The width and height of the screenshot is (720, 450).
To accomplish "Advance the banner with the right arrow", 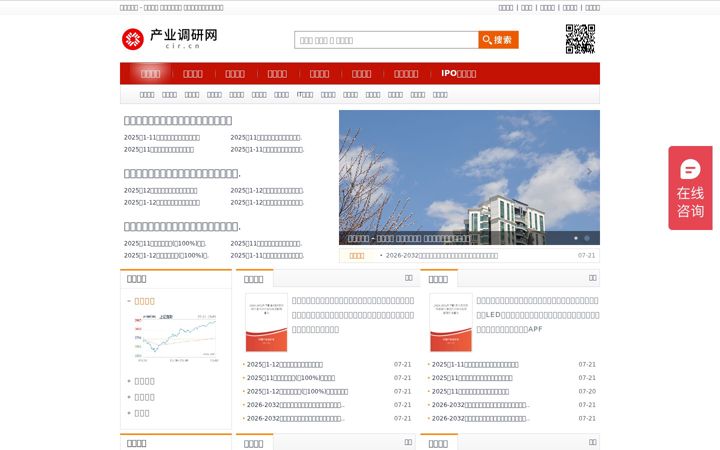I will pos(589,172).
